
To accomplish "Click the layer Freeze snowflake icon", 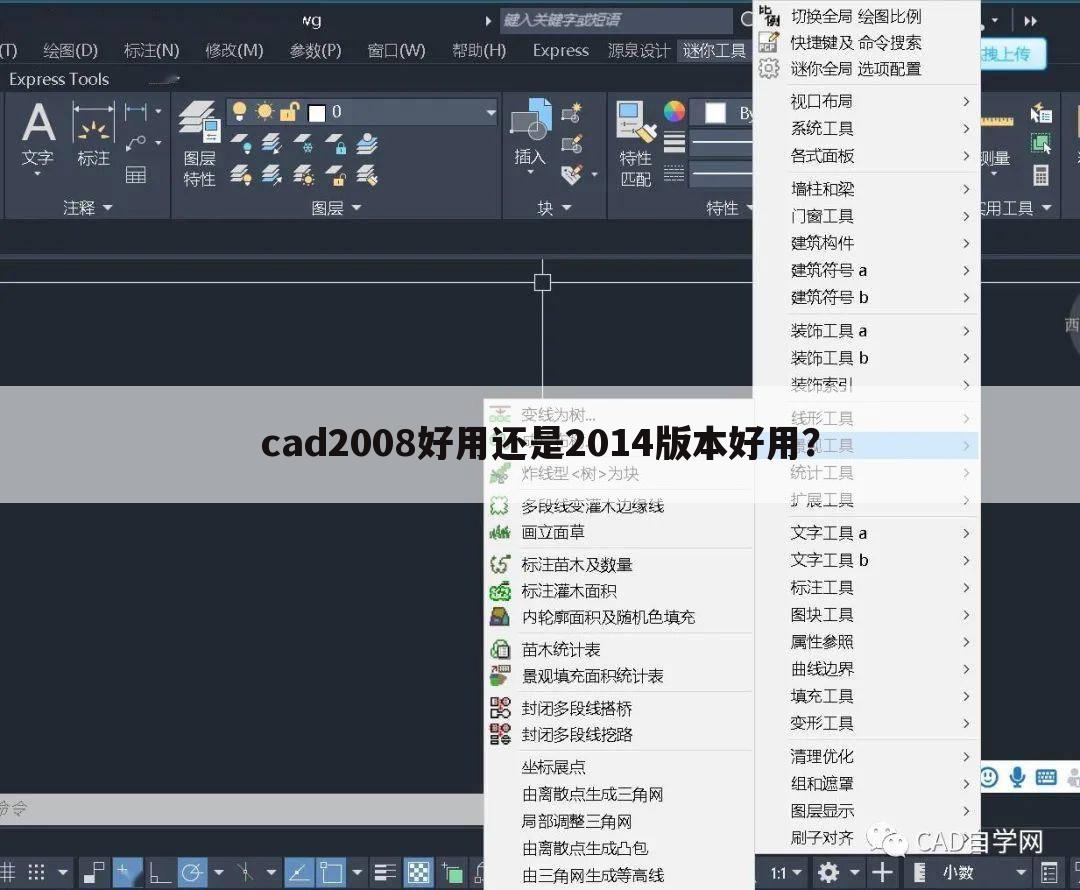I will click(x=304, y=143).
